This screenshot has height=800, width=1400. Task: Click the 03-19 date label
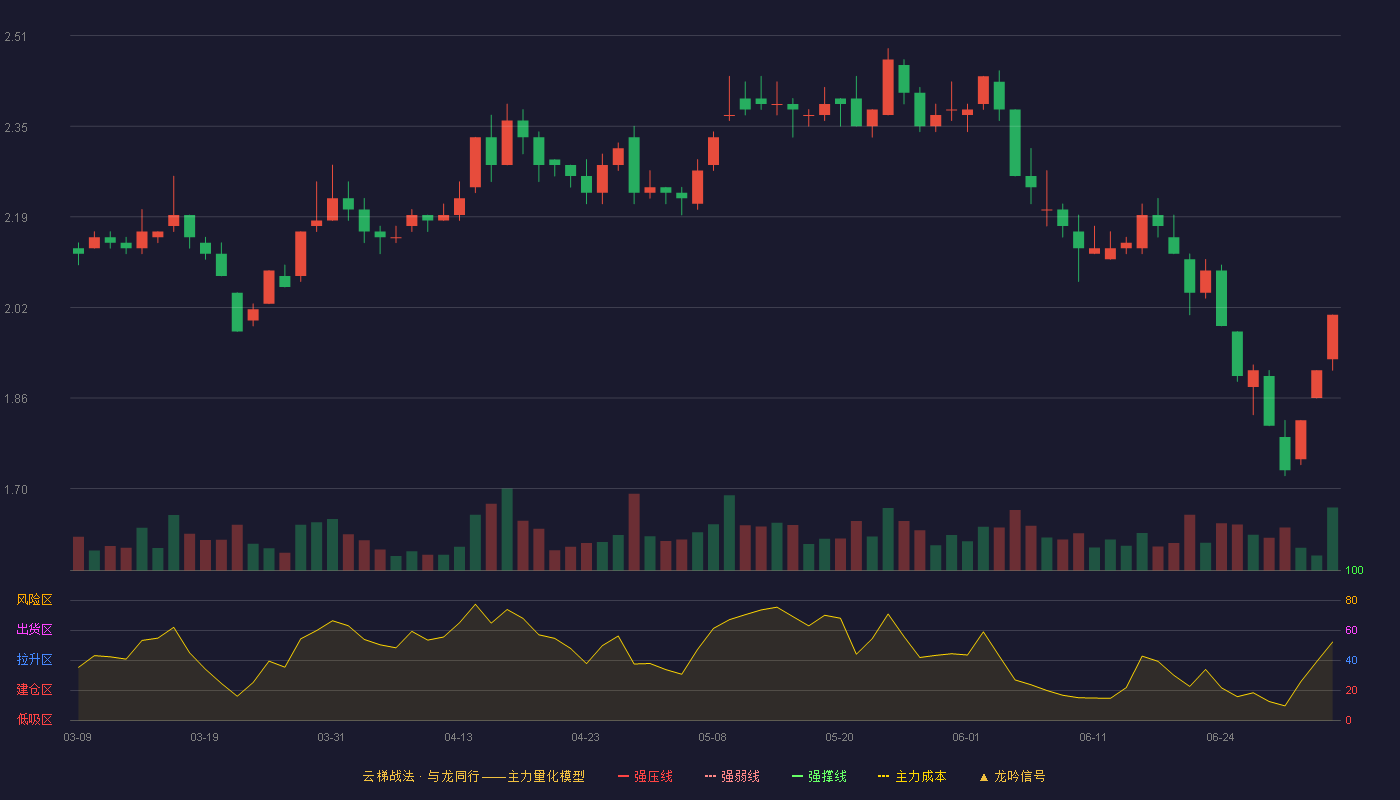pyautogui.click(x=204, y=737)
